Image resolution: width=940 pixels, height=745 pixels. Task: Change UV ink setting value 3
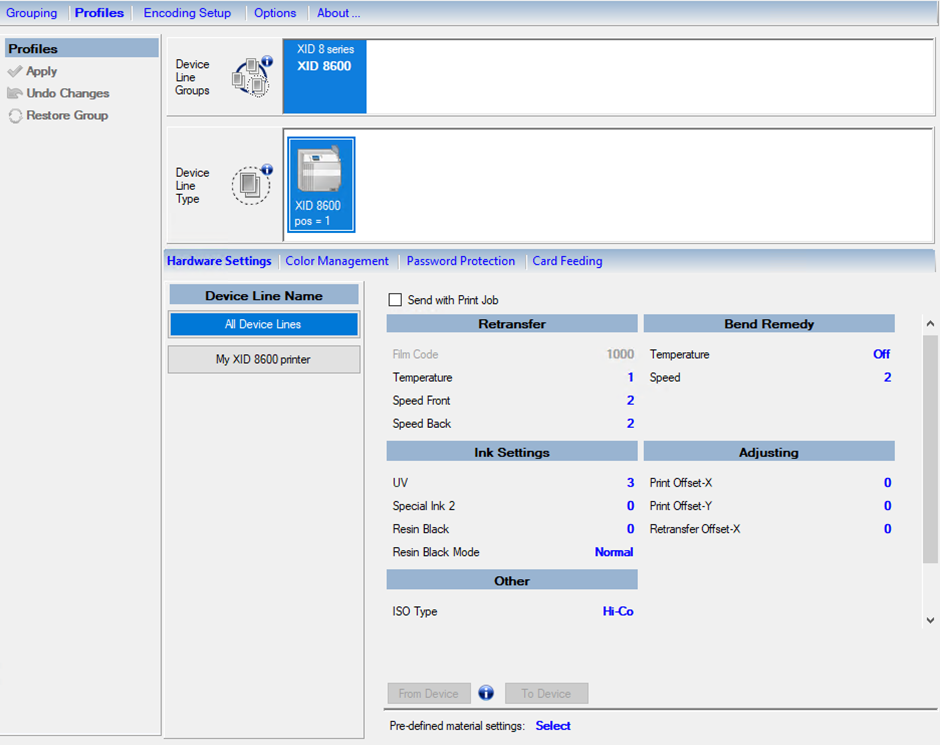coord(630,483)
